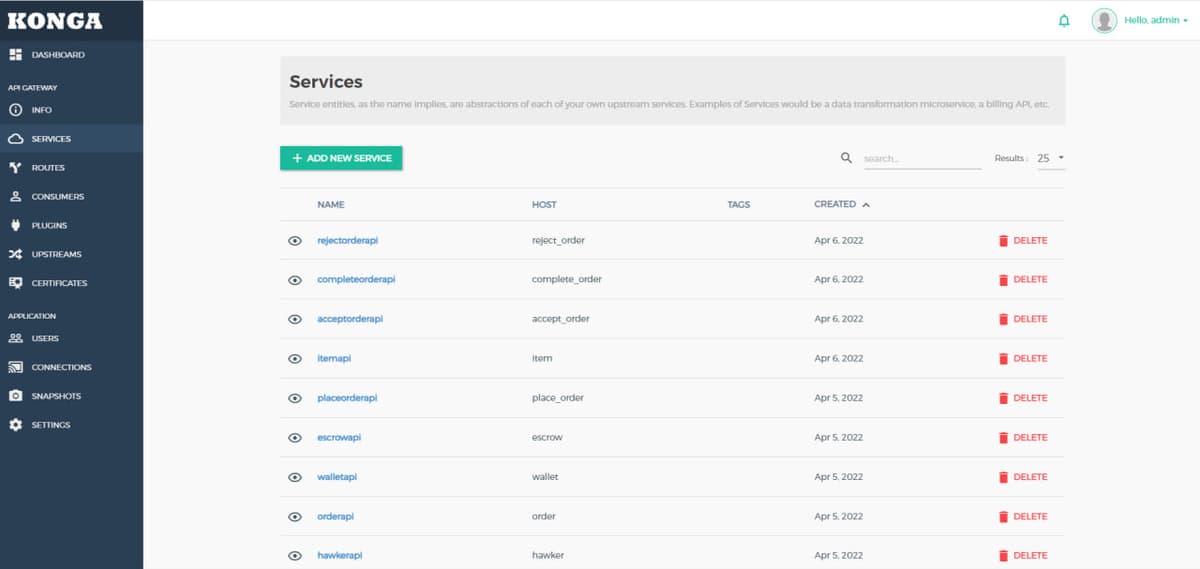Open Consumers from the sidebar menu
This screenshot has width=1200, height=569.
pos(57,197)
